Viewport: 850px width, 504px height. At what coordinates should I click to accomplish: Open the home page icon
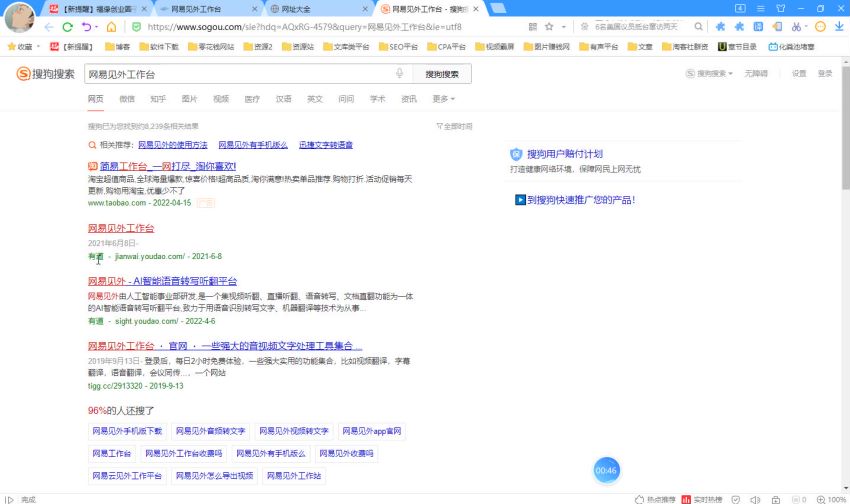(x=111, y=27)
